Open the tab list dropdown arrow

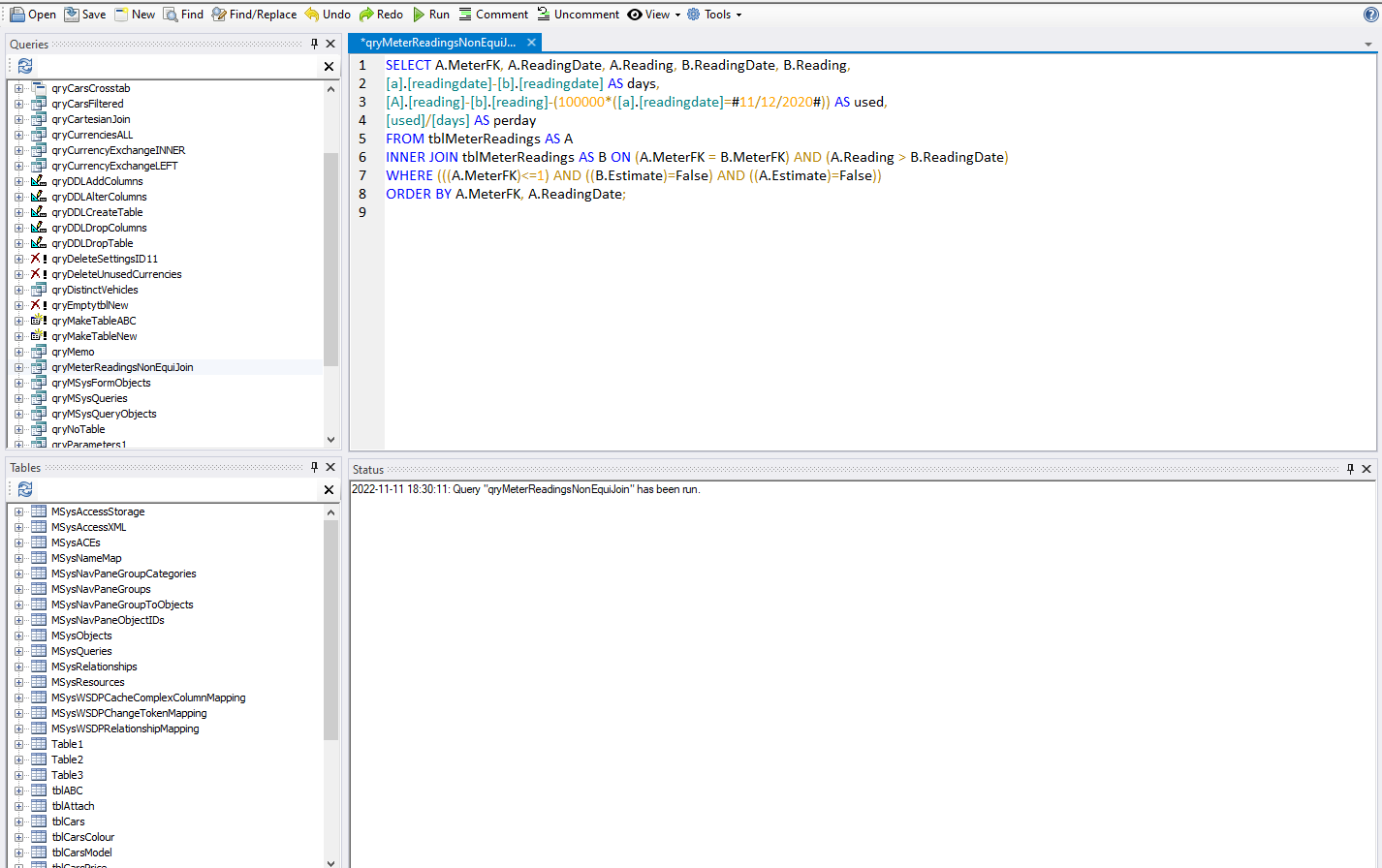(1368, 44)
